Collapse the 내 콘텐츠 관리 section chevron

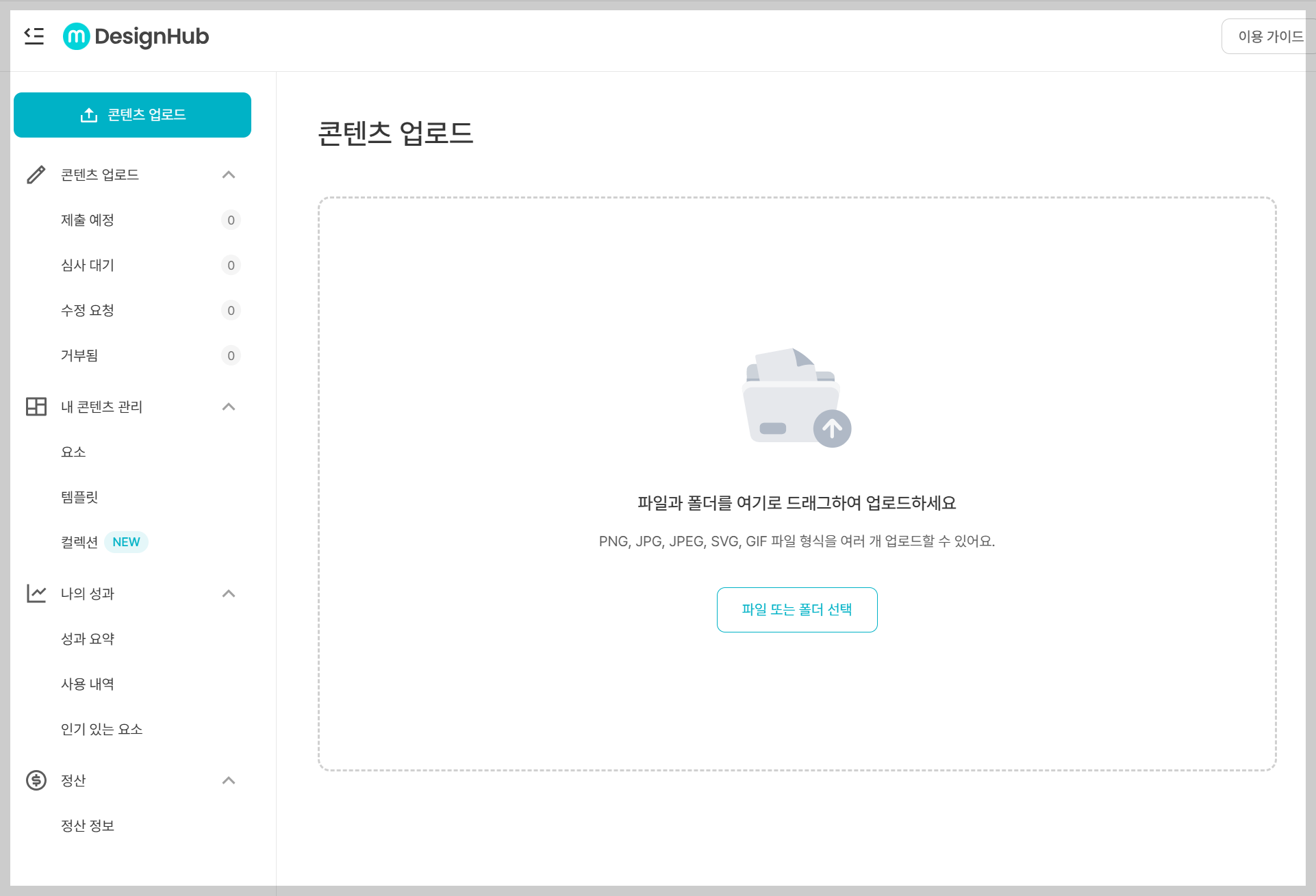tap(229, 407)
